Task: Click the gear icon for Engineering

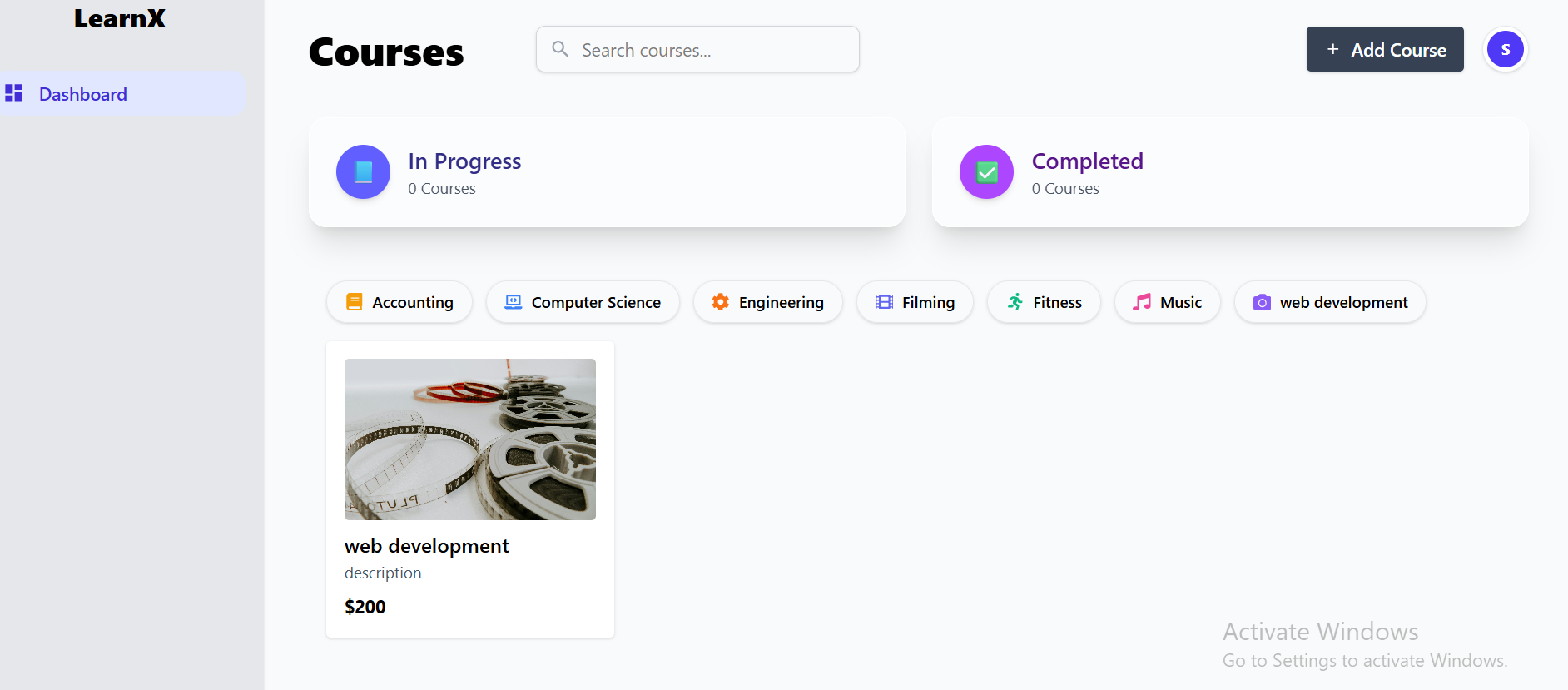Action: pos(721,302)
